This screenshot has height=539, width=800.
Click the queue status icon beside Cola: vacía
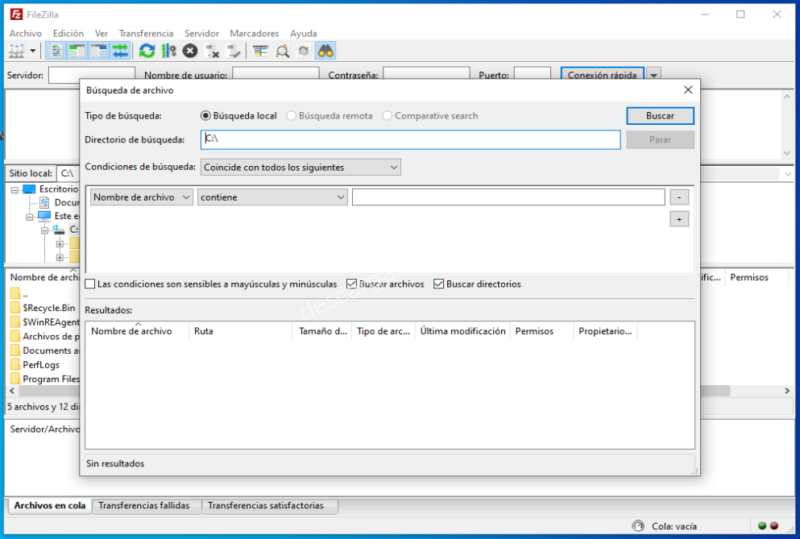click(x=638, y=526)
